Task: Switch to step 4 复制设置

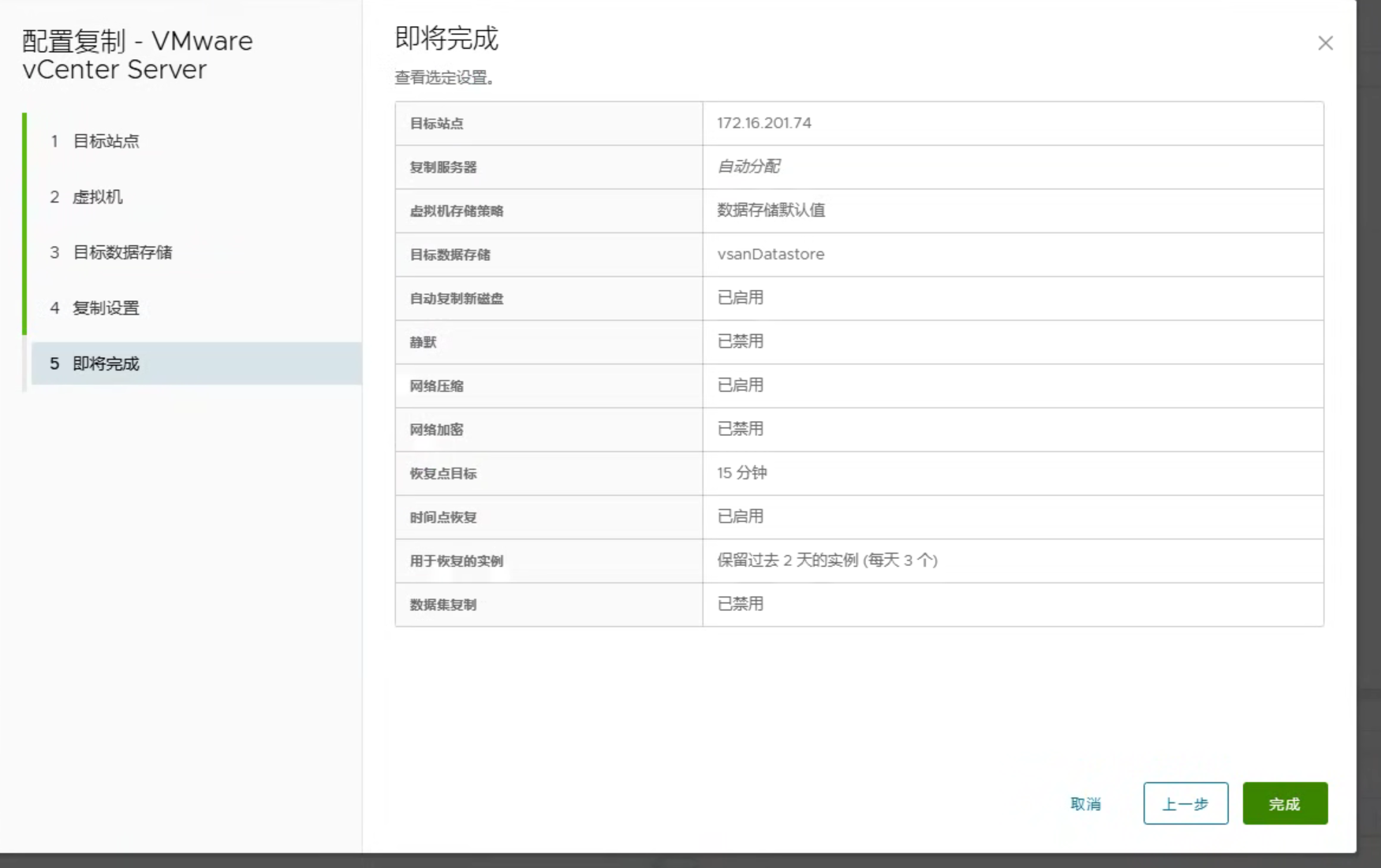Action: point(106,308)
